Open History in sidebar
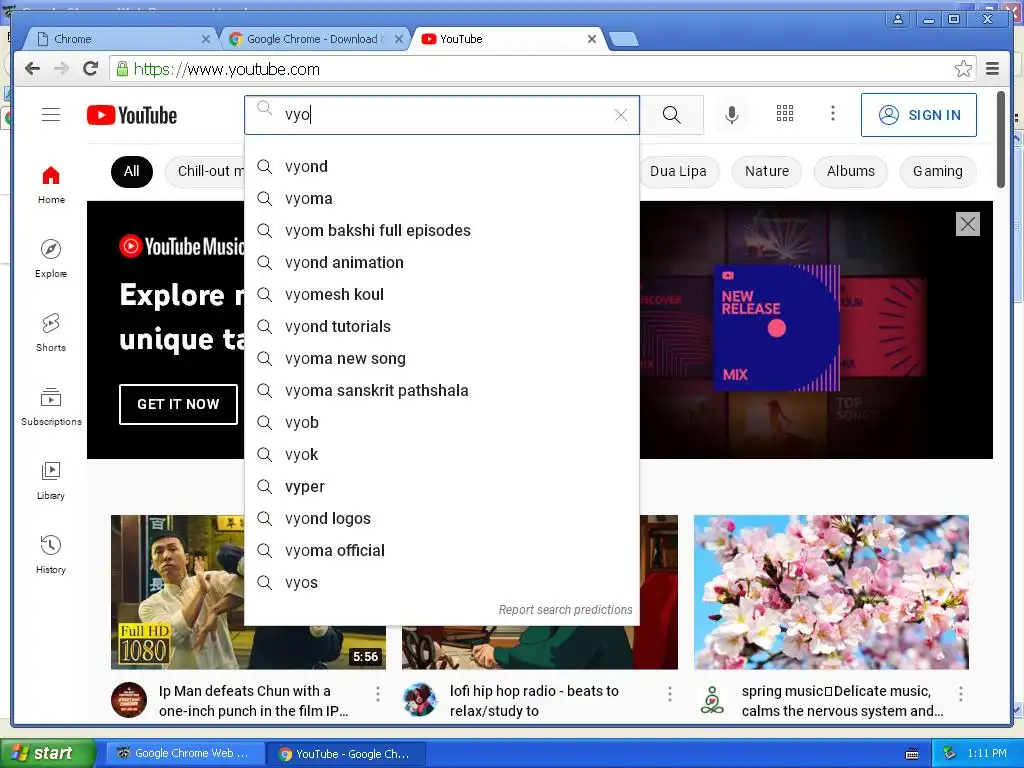1024x768 pixels. pos(51,554)
